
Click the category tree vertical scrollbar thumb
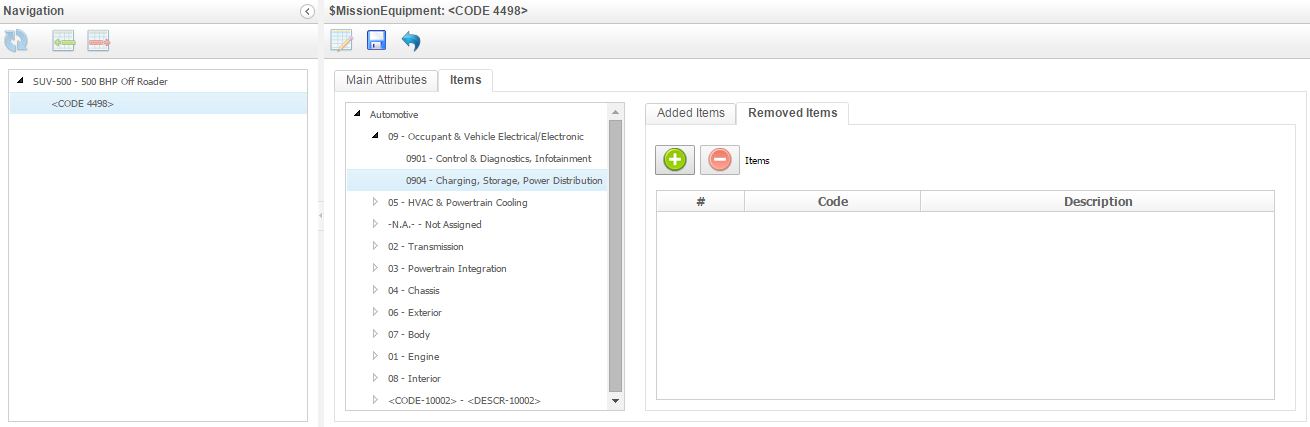615,255
